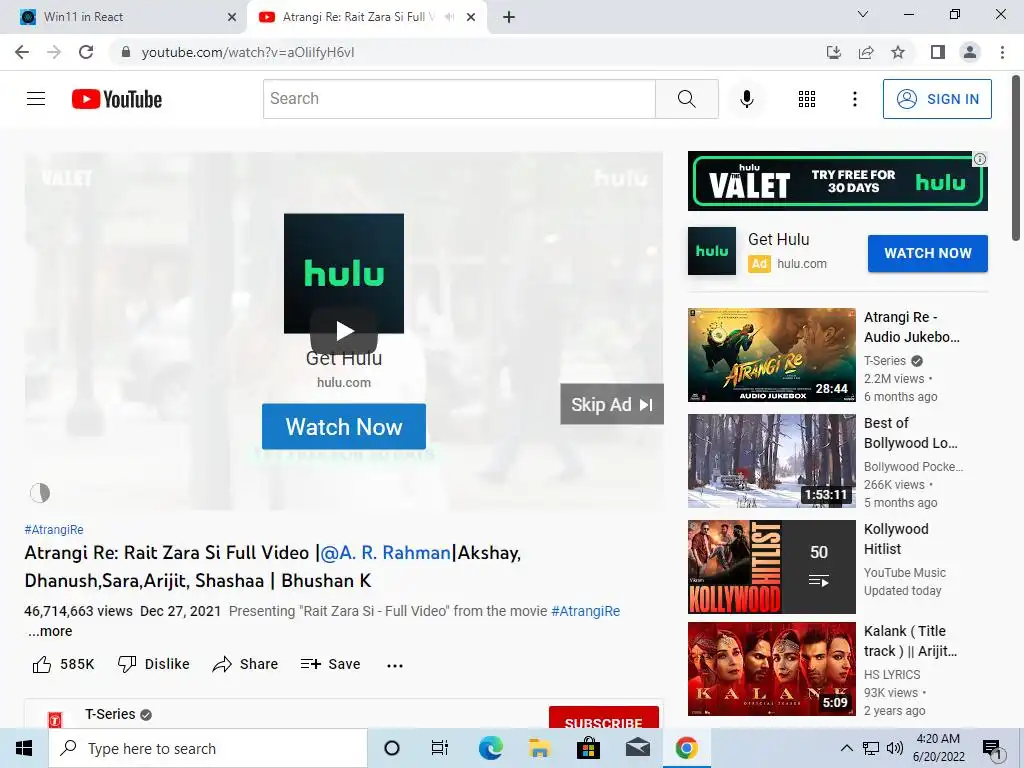Go to the YouTube home logo
The height and width of the screenshot is (768, 1024).
coord(117,99)
